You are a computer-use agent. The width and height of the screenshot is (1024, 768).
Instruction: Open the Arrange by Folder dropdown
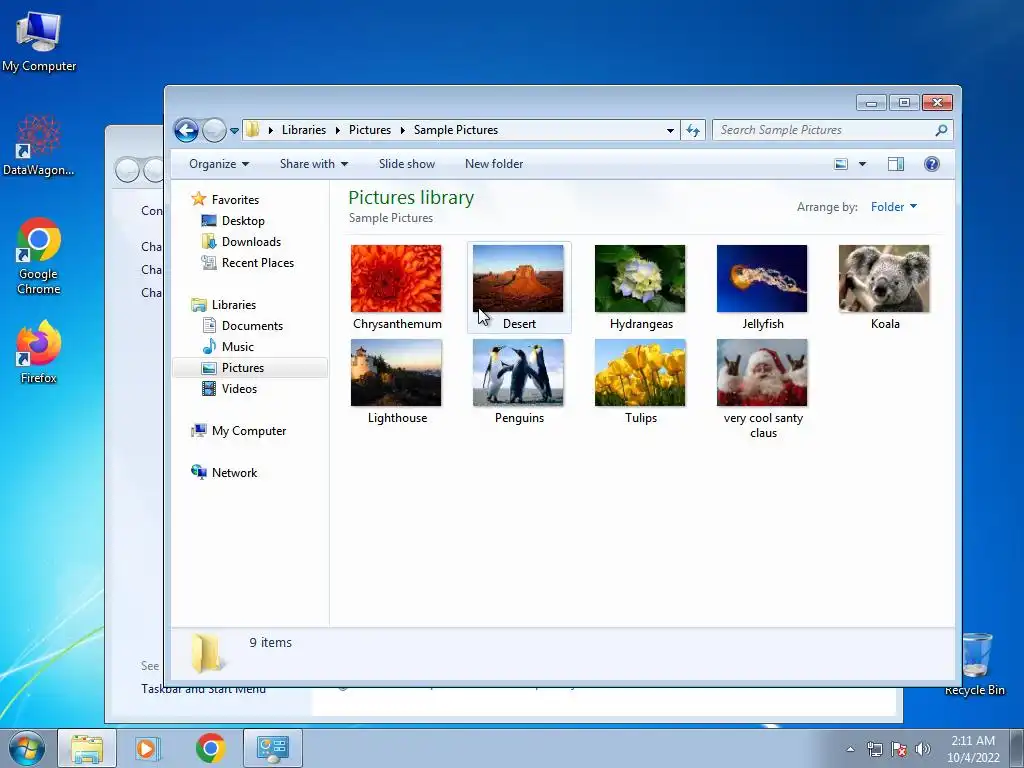pos(893,207)
